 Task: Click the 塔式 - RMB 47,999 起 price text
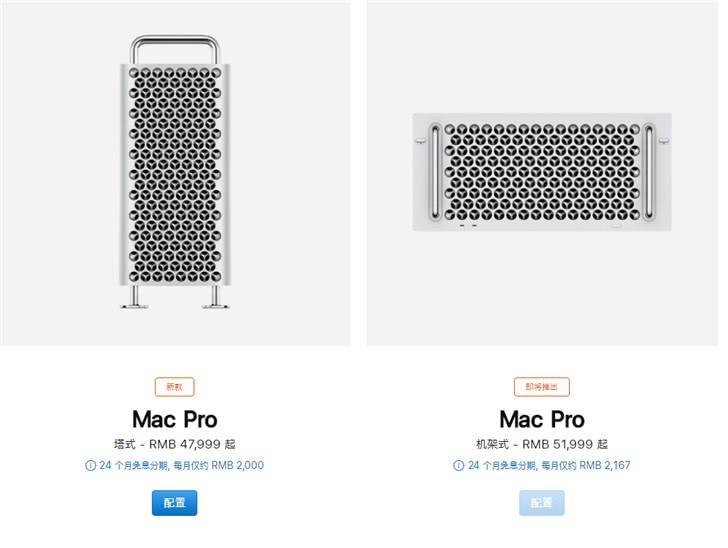click(x=175, y=444)
